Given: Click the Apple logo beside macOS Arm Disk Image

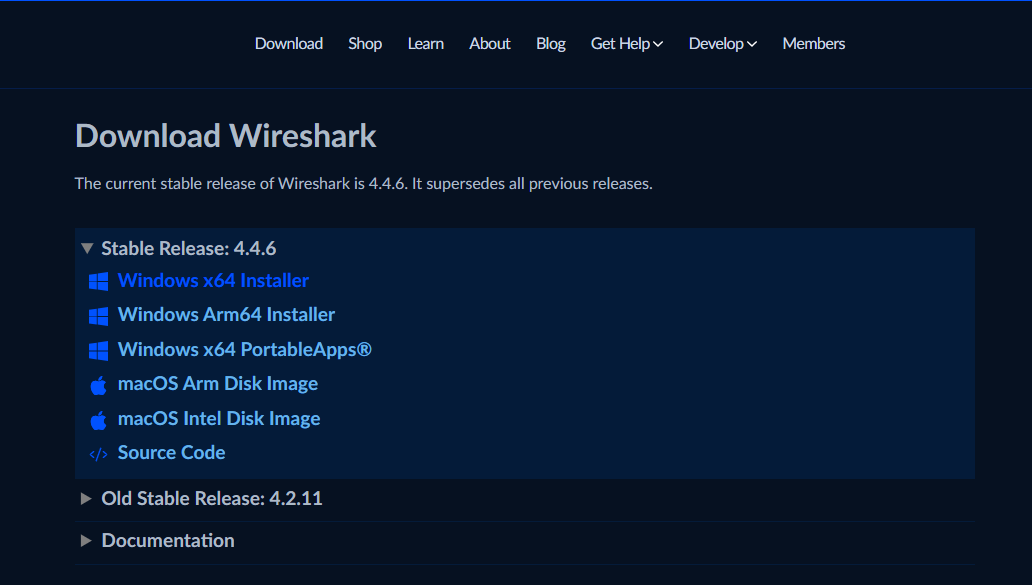Looking at the screenshot, I should point(98,385).
